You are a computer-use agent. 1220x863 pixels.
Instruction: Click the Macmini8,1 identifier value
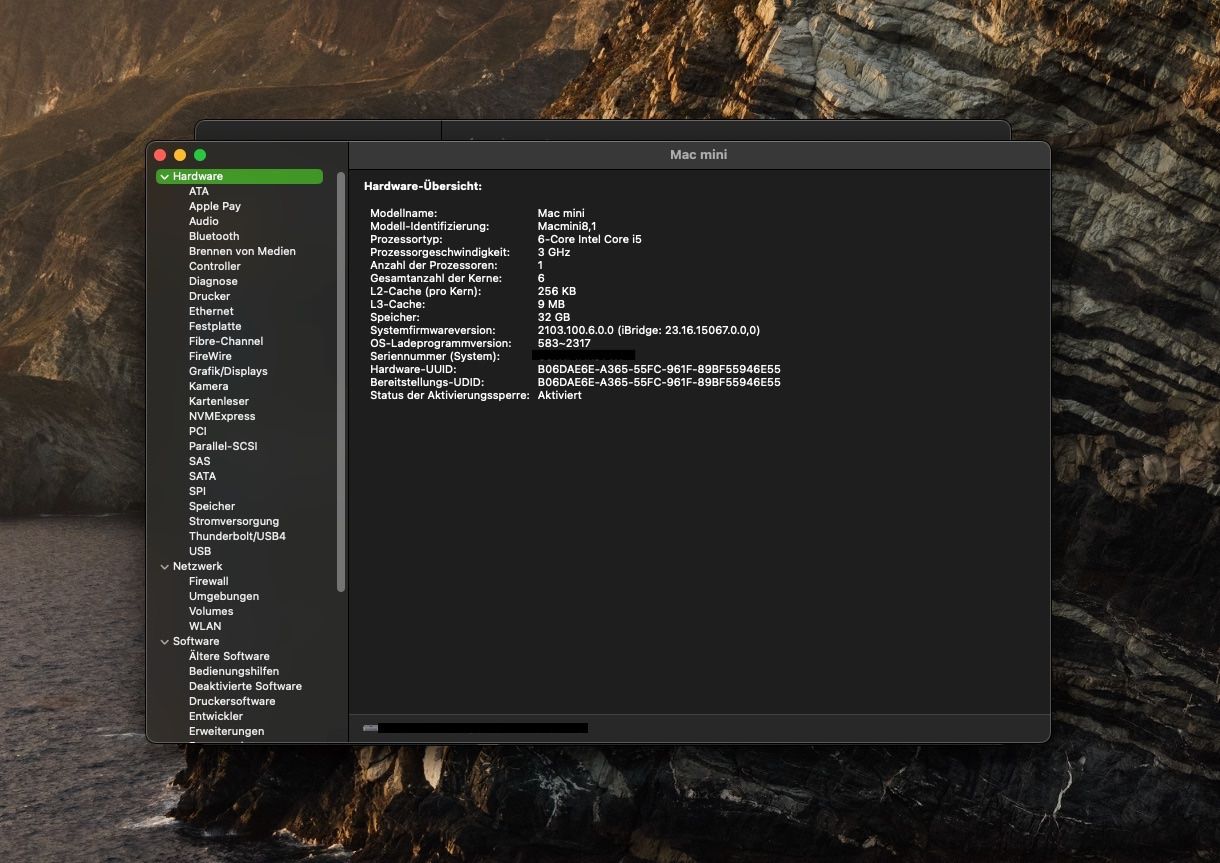pos(567,226)
